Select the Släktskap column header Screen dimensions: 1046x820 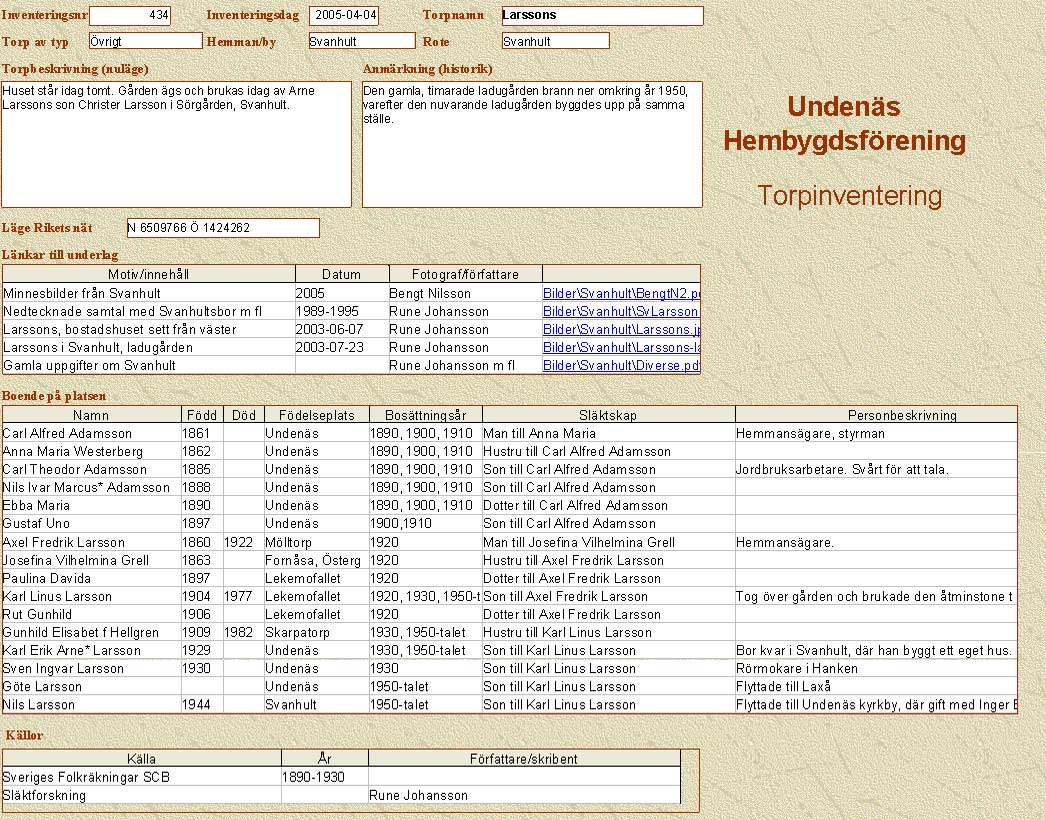click(608, 415)
